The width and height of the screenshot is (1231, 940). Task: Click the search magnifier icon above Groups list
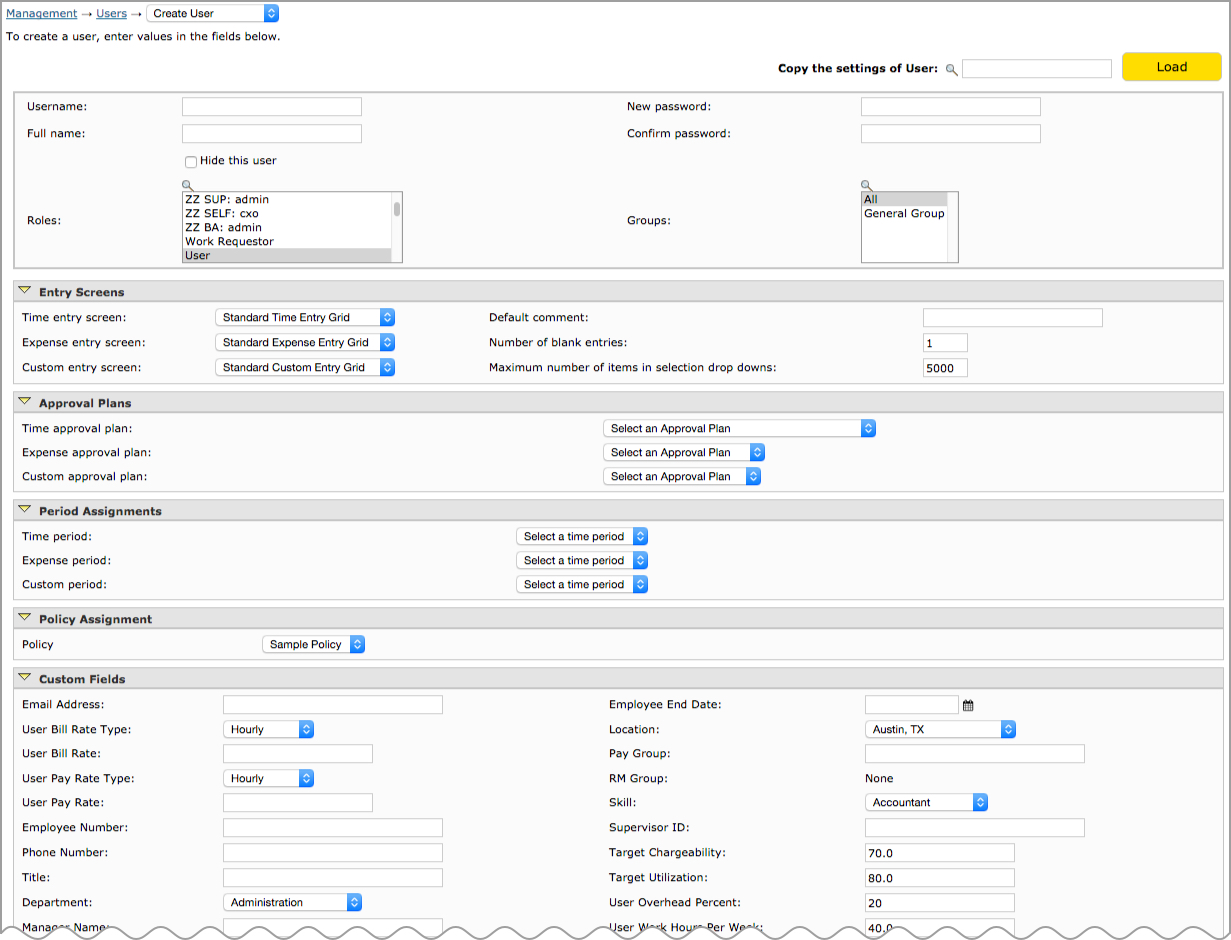[867, 186]
